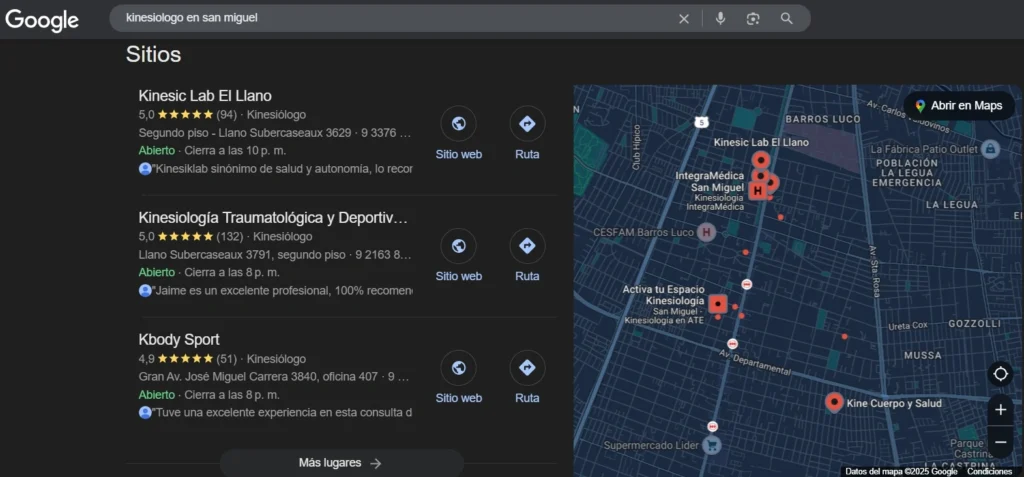The width and height of the screenshot is (1024, 477).
Task: Zoom out the map with minus button
Action: pyautogui.click(x=1000, y=442)
